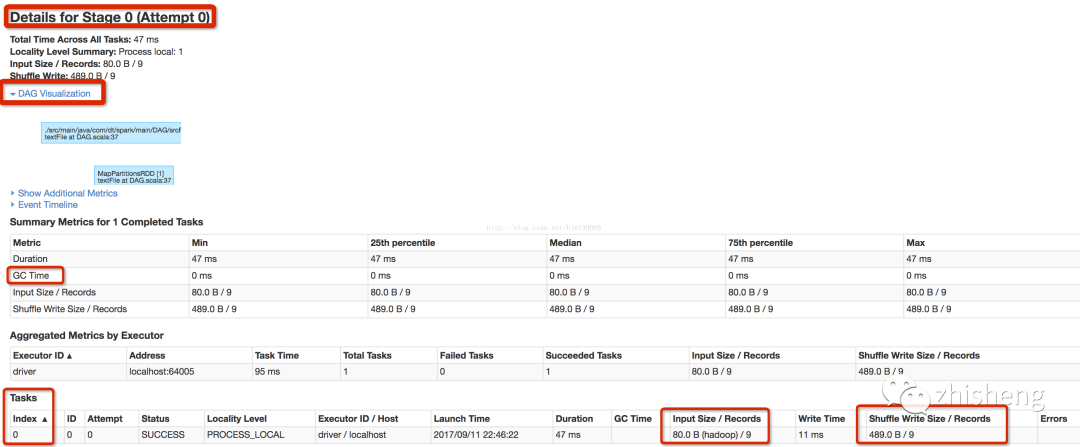Sort the Tasks table by the Locality Level header
Screen dimensions: 1080x447
point(236,419)
